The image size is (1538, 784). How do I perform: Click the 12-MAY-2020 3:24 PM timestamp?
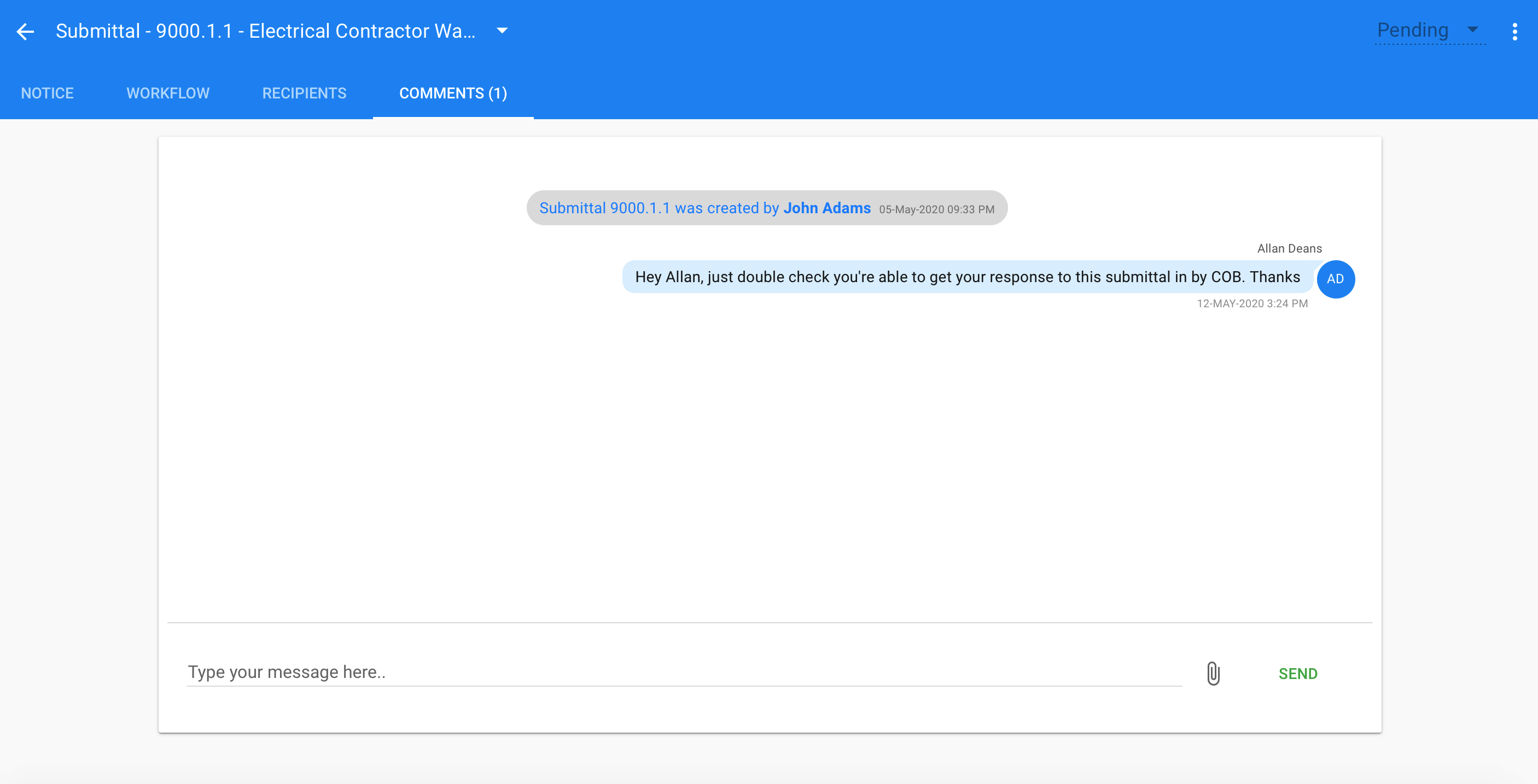point(1252,303)
